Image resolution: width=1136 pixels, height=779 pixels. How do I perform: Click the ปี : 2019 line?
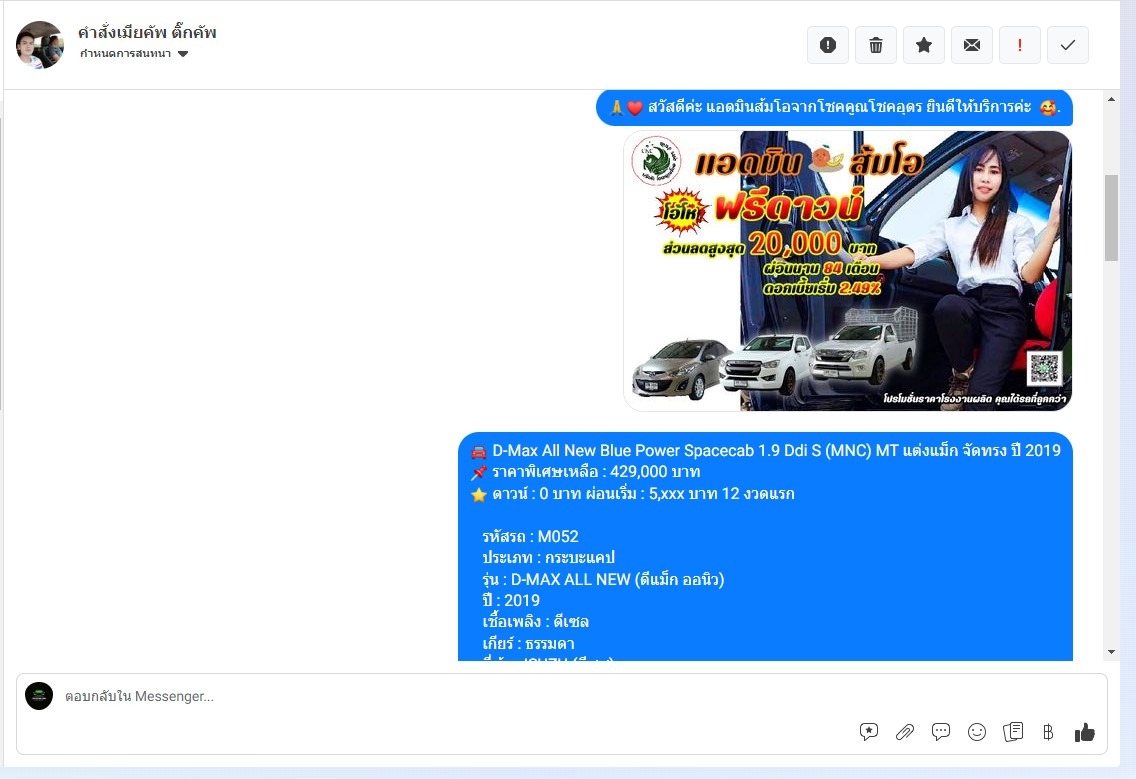[x=511, y=600]
